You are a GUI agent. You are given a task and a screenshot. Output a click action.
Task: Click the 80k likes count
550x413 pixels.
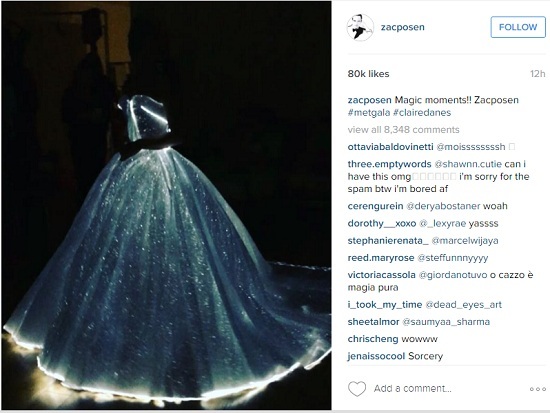[x=368, y=74]
